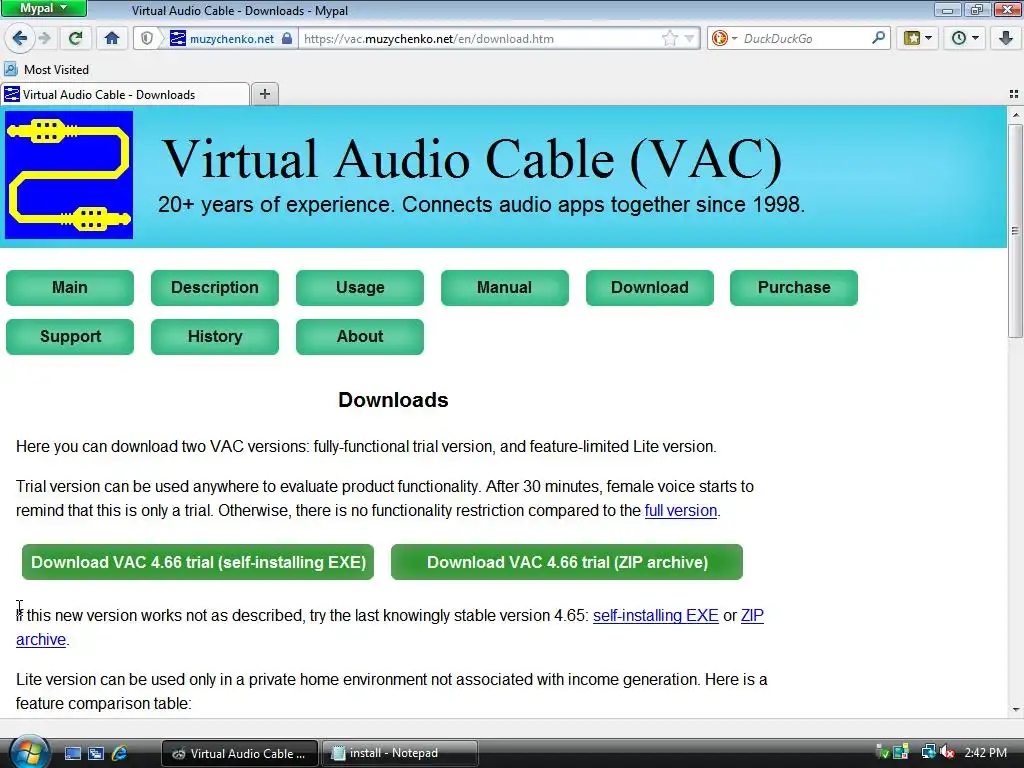Open a new tab with plus button
1024x768 pixels.
pos(264,94)
